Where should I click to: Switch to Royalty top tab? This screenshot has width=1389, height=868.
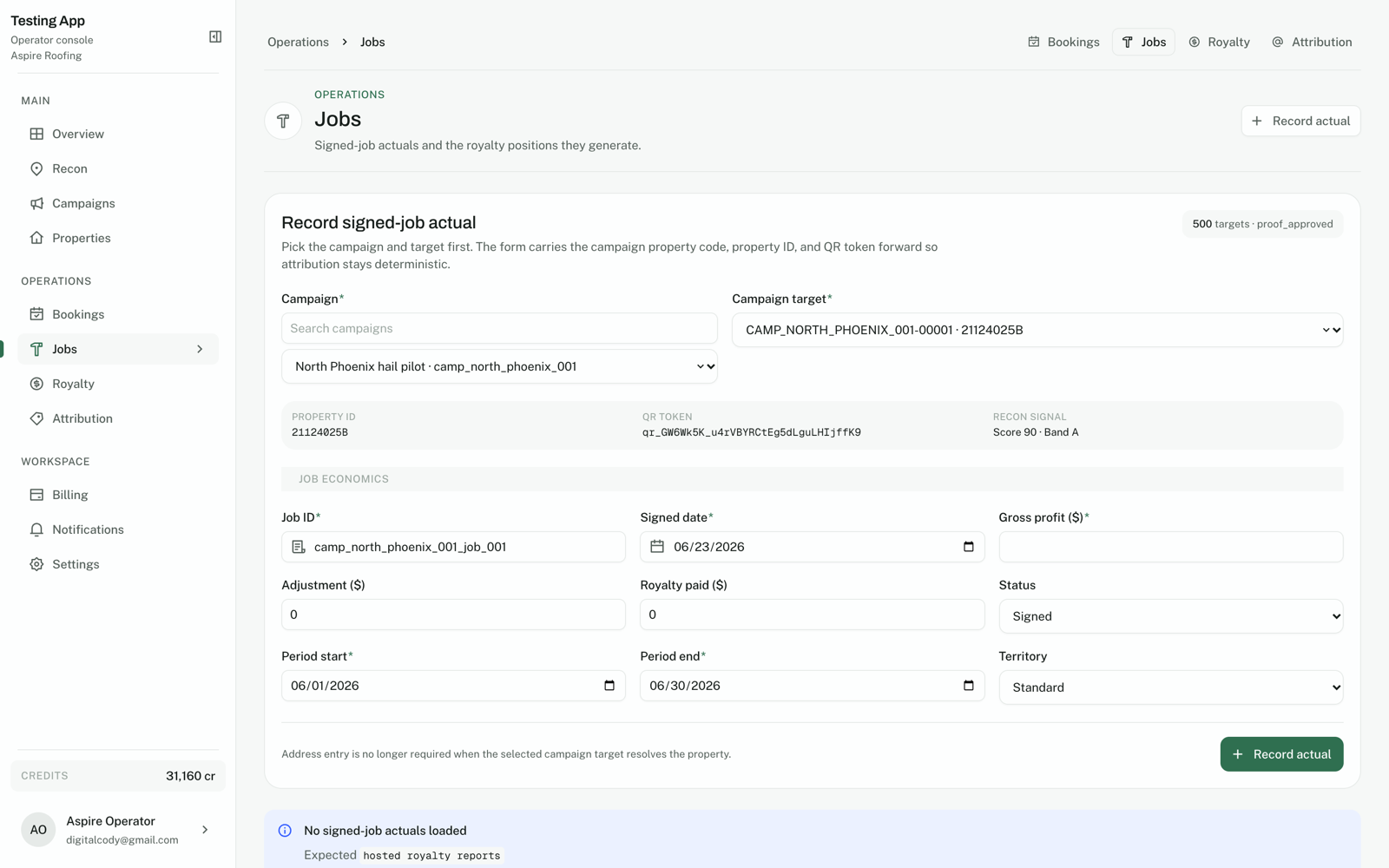click(x=1219, y=42)
